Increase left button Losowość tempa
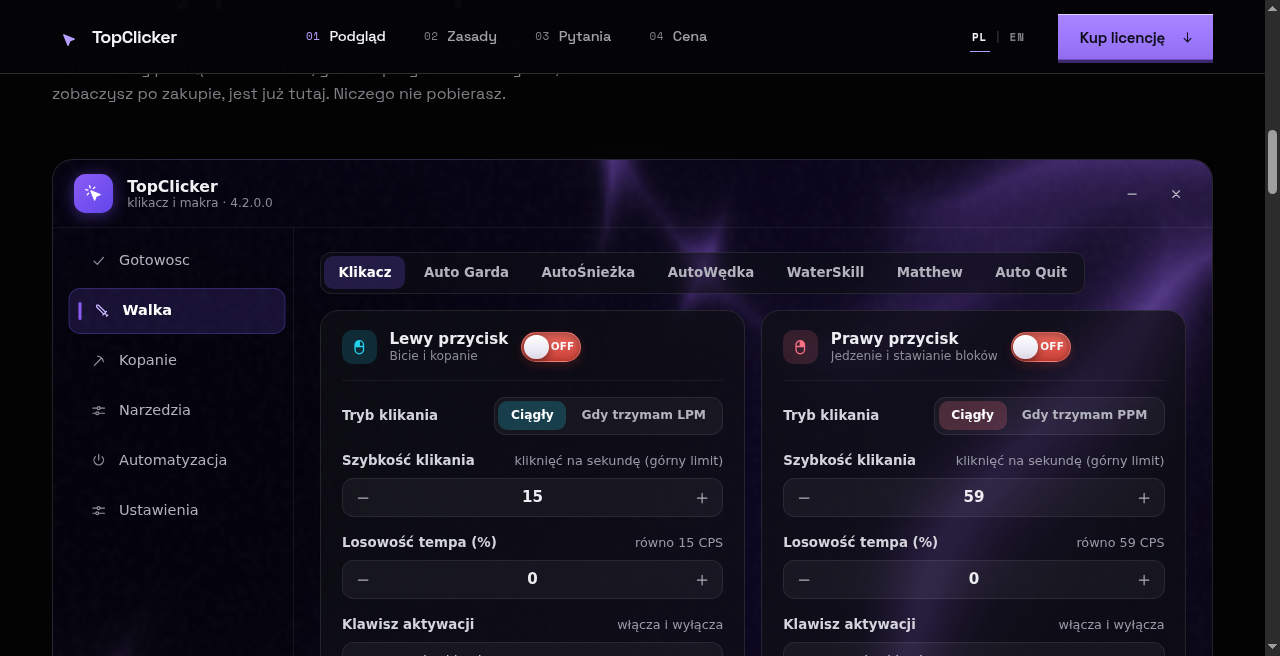Screen dimensions: 1280x656 click(x=702, y=579)
